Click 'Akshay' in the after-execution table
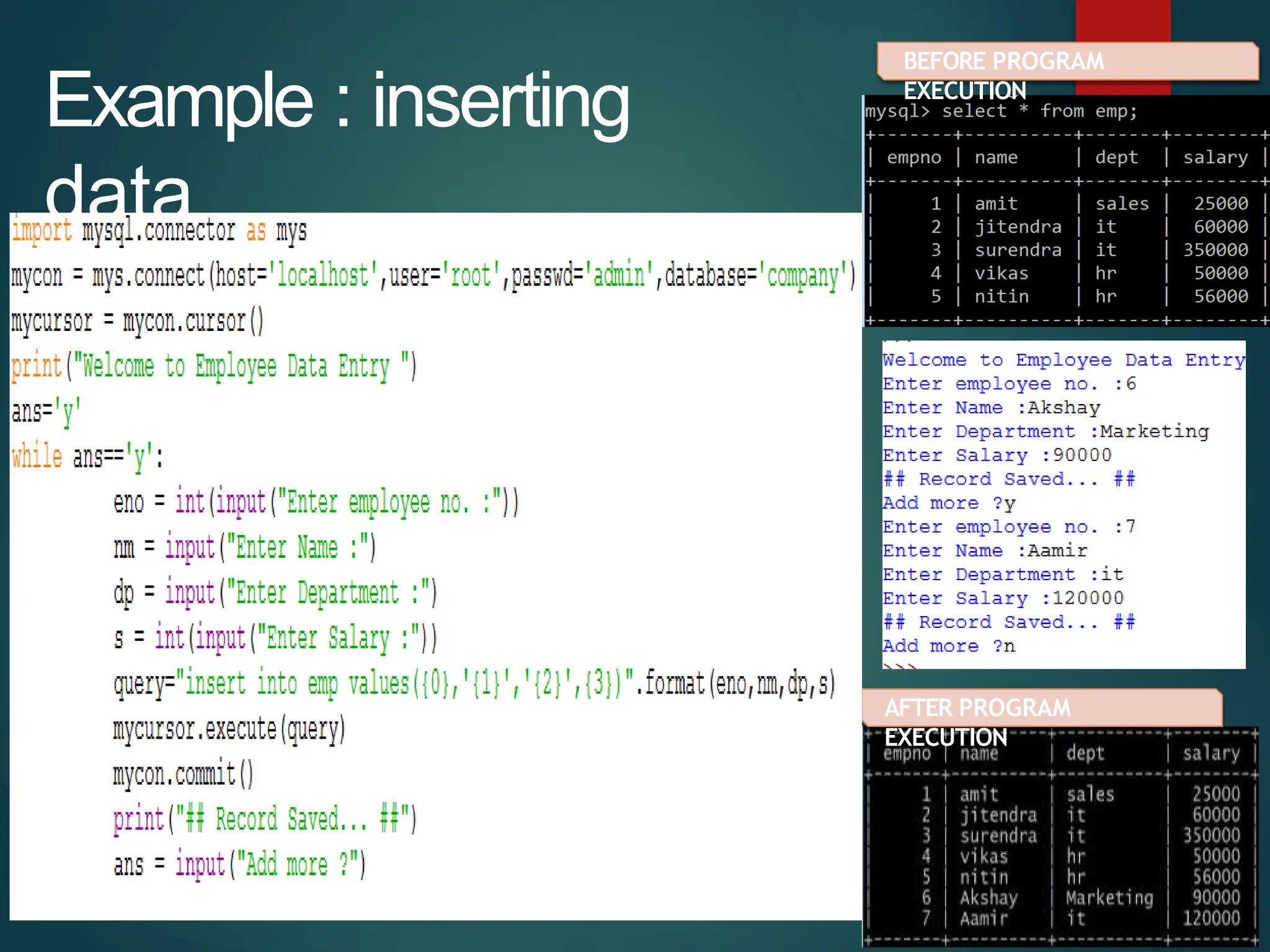 [x=989, y=897]
